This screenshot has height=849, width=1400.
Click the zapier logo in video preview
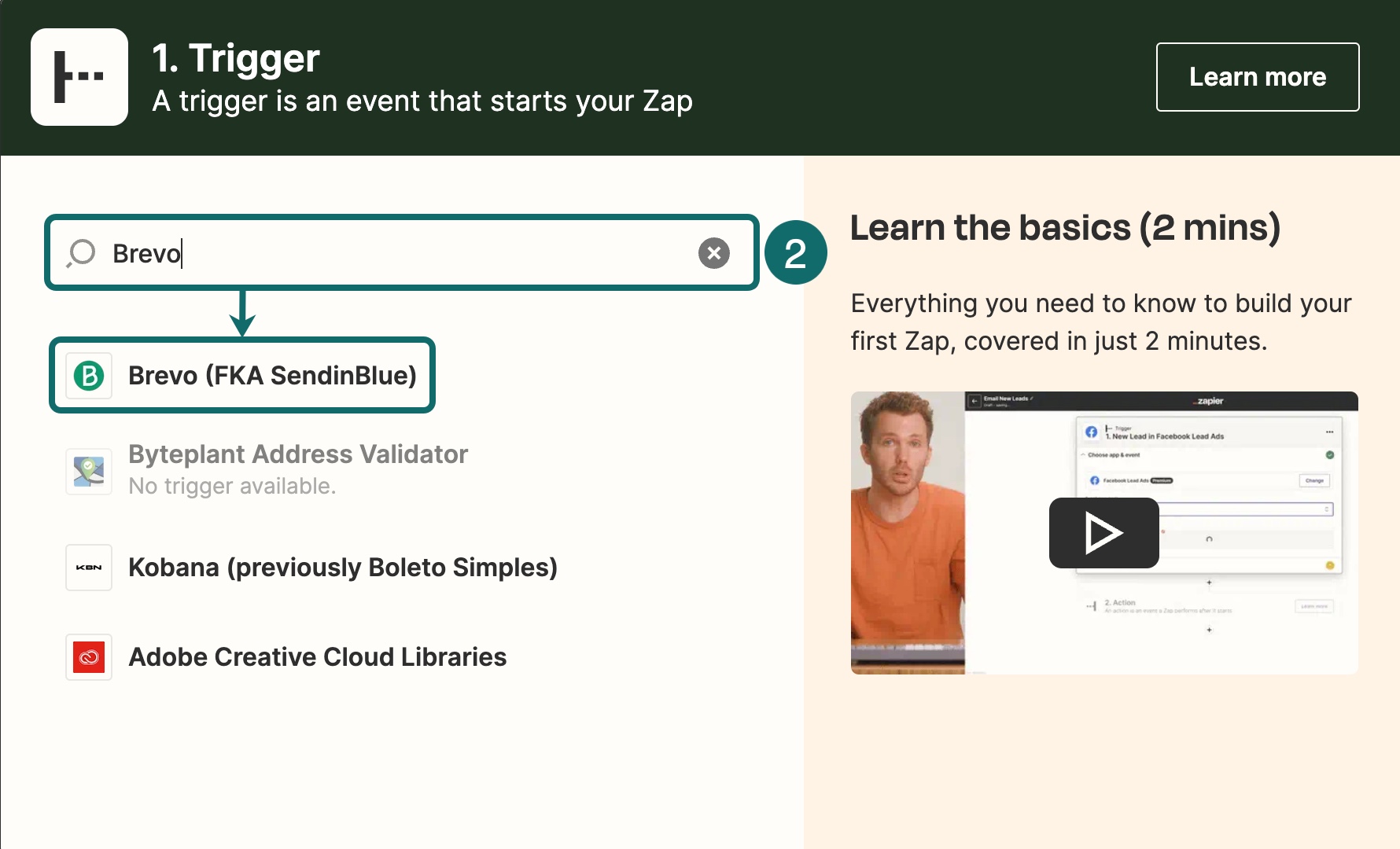tap(1209, 401)
